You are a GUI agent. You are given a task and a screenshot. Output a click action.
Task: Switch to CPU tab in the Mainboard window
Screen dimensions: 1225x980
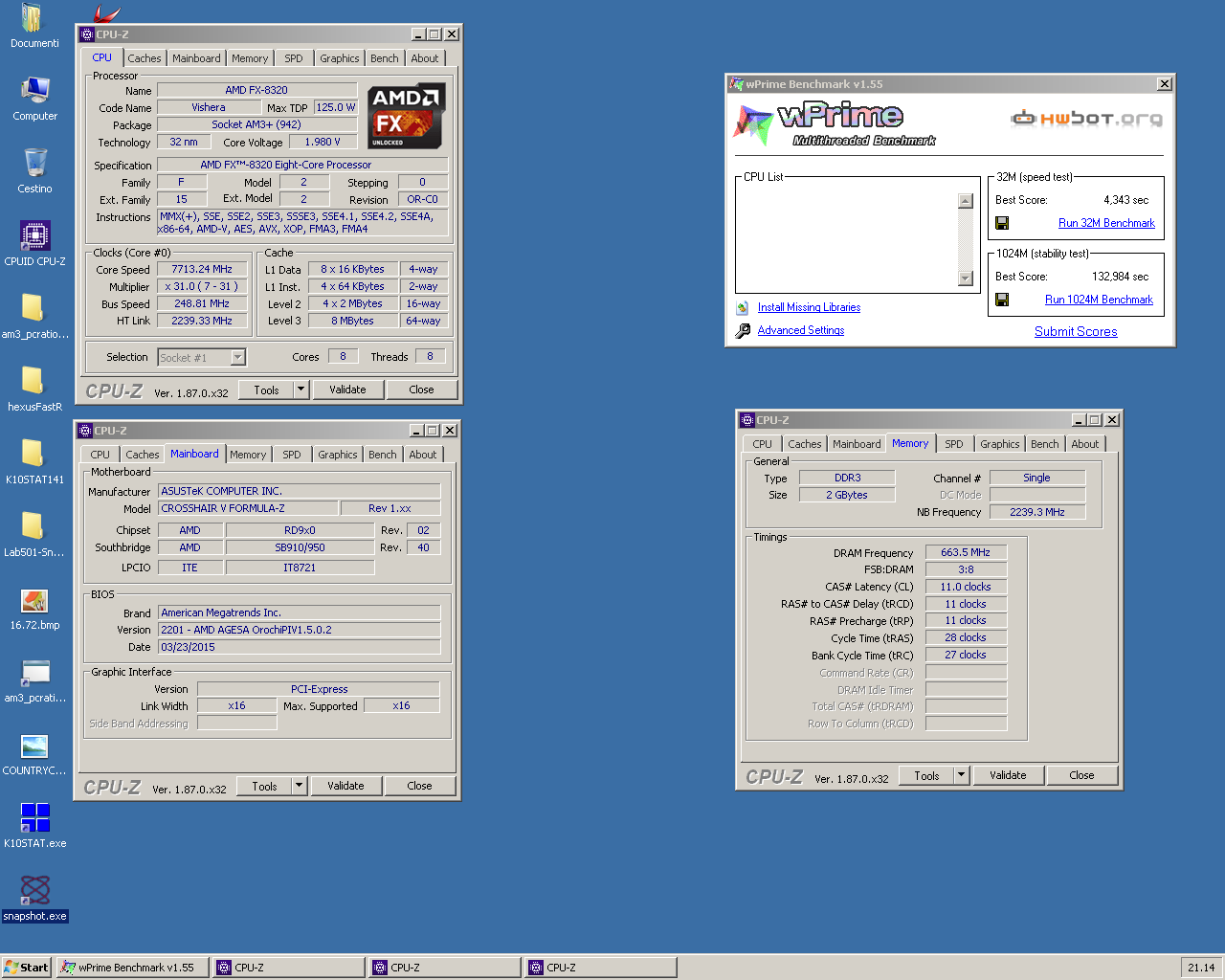coord(100,455)
